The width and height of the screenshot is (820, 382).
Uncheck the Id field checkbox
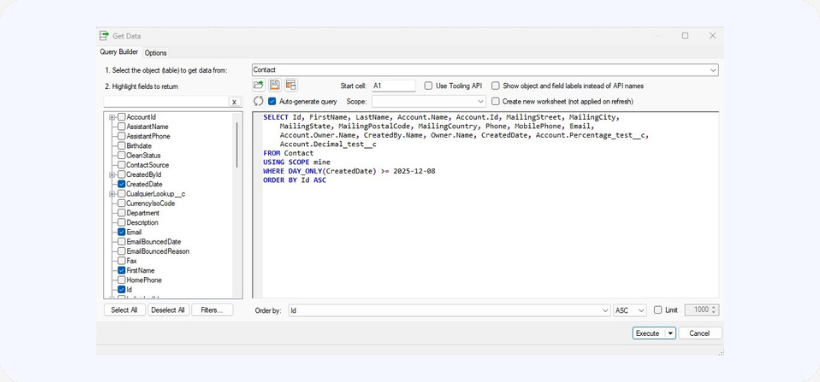(x=121, y=289)
